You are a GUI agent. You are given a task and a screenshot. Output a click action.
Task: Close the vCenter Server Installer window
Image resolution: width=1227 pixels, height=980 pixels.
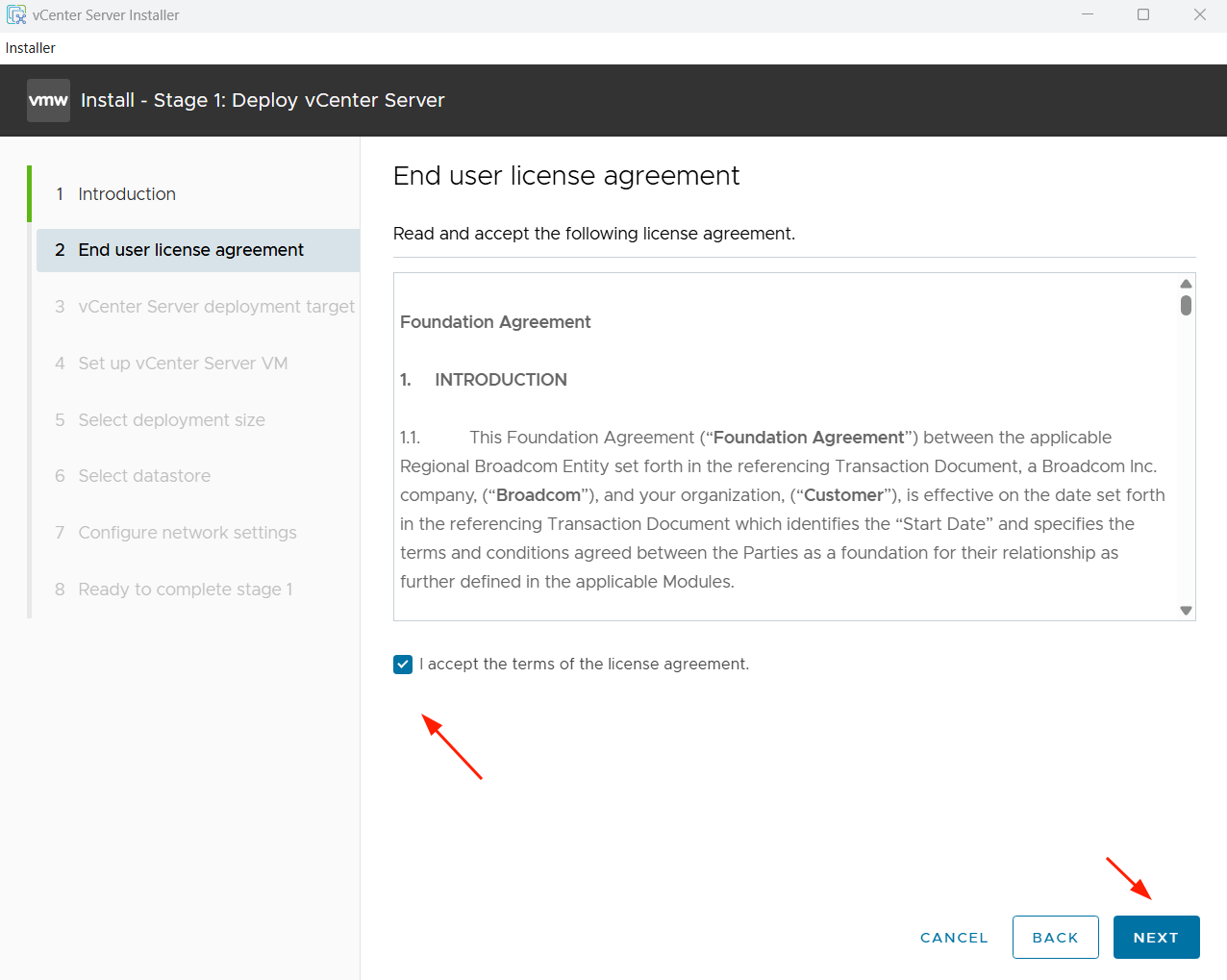1200,14
